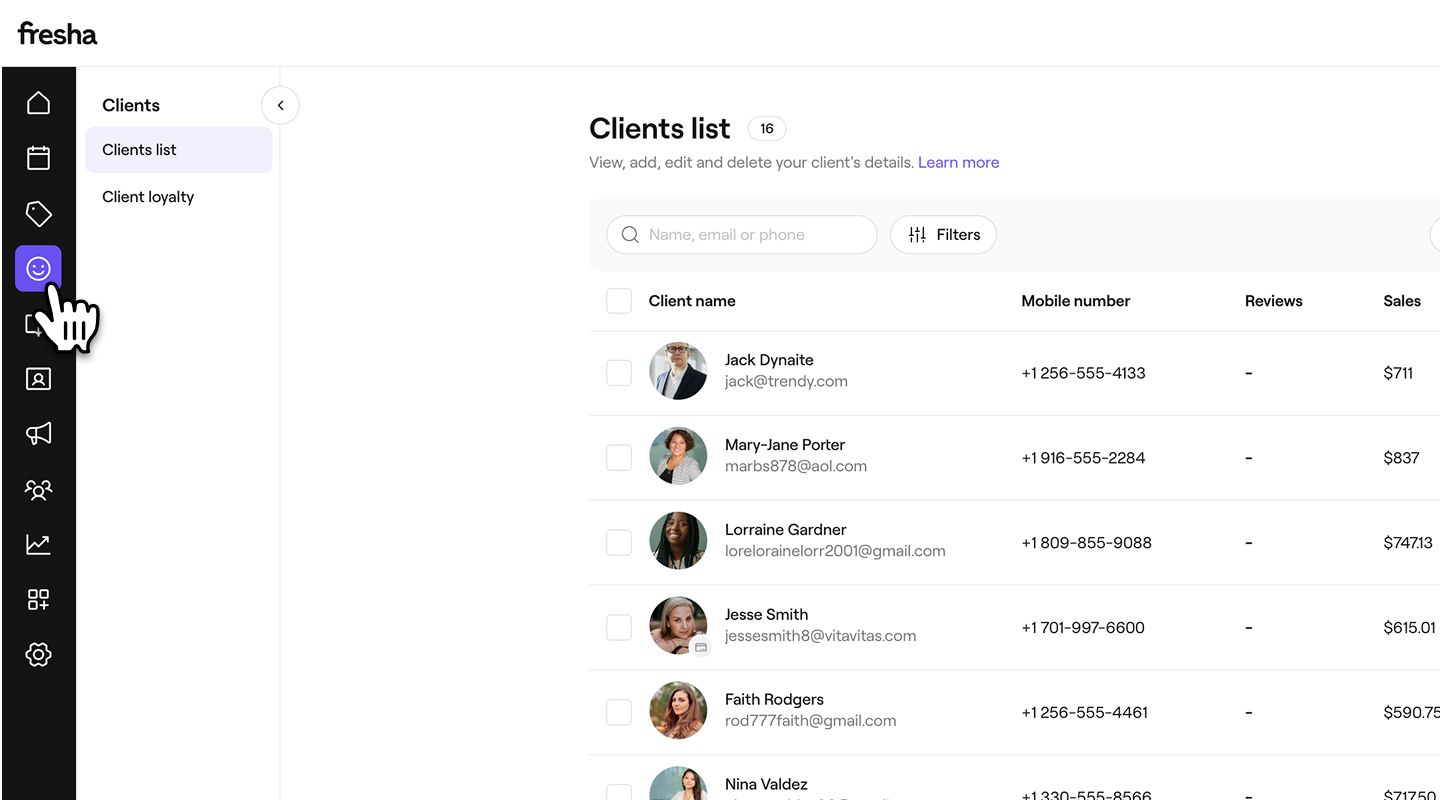1440x800 pixels.
Task: Click email jessesmith8@vitavitas.com
Action: [820, 636]
